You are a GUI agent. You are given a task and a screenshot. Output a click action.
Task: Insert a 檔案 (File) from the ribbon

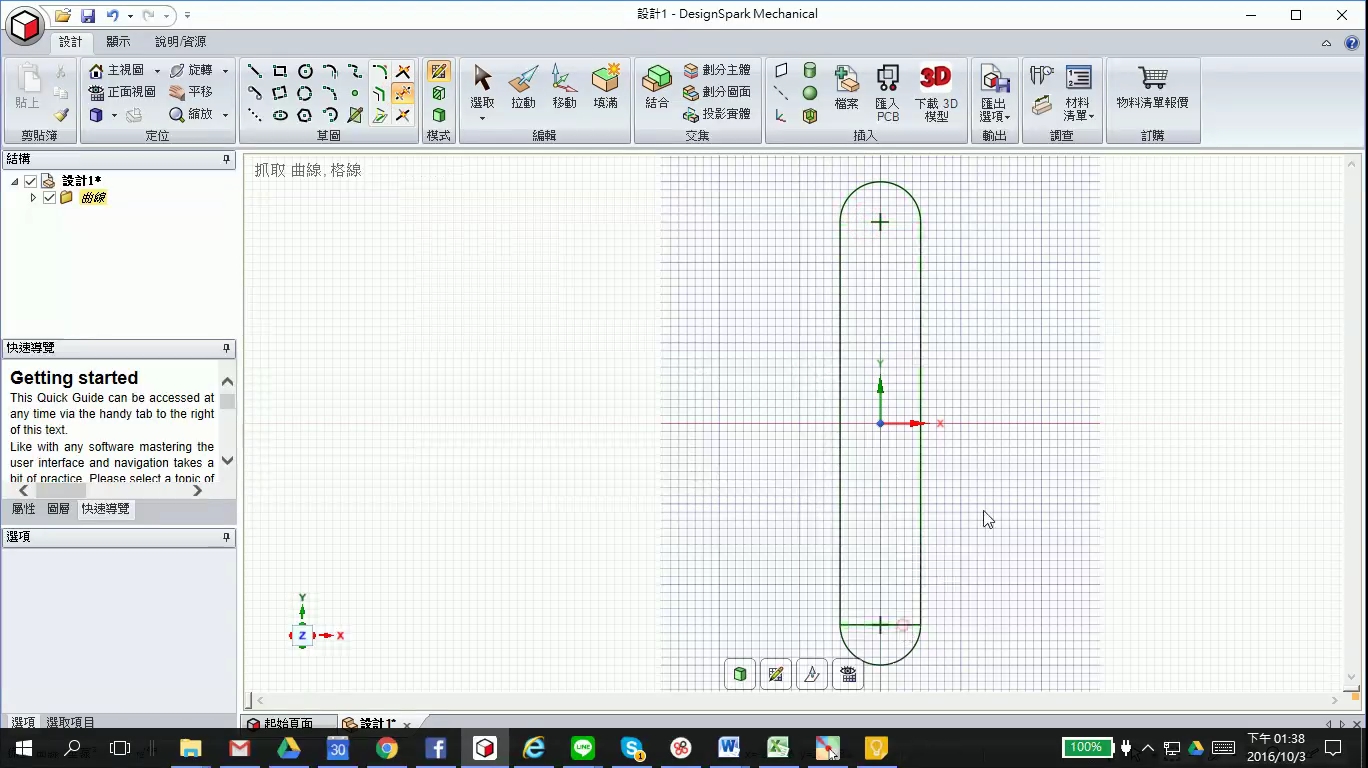tap(847, 87)
